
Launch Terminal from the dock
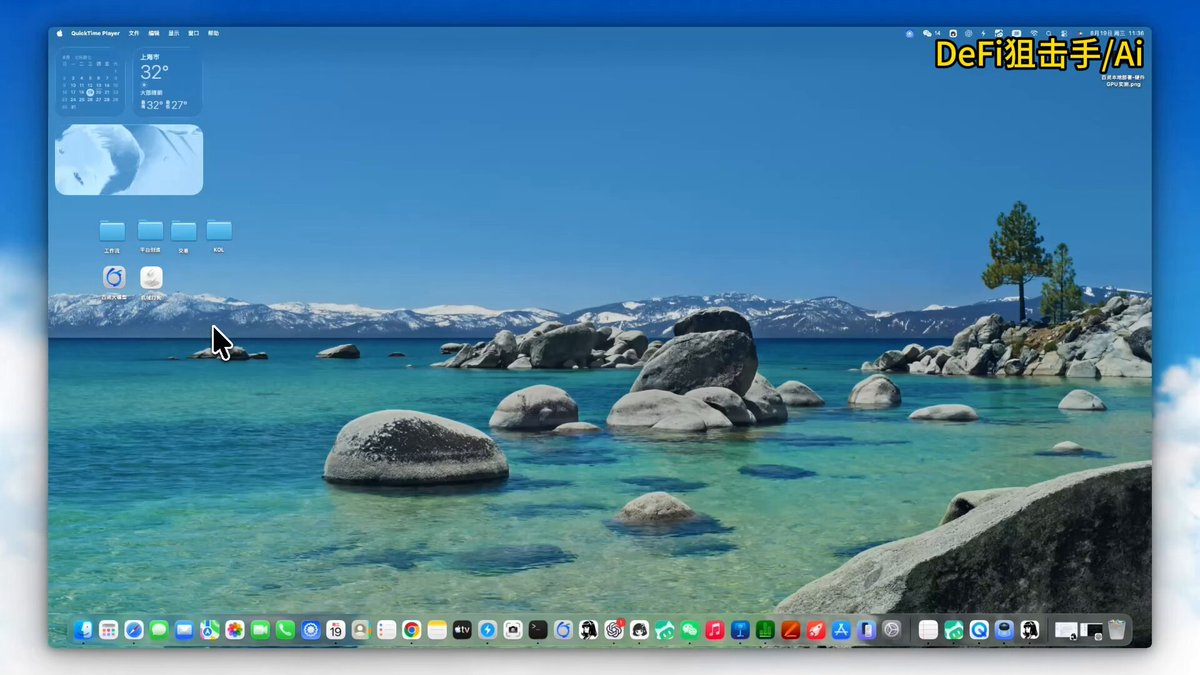538,630
